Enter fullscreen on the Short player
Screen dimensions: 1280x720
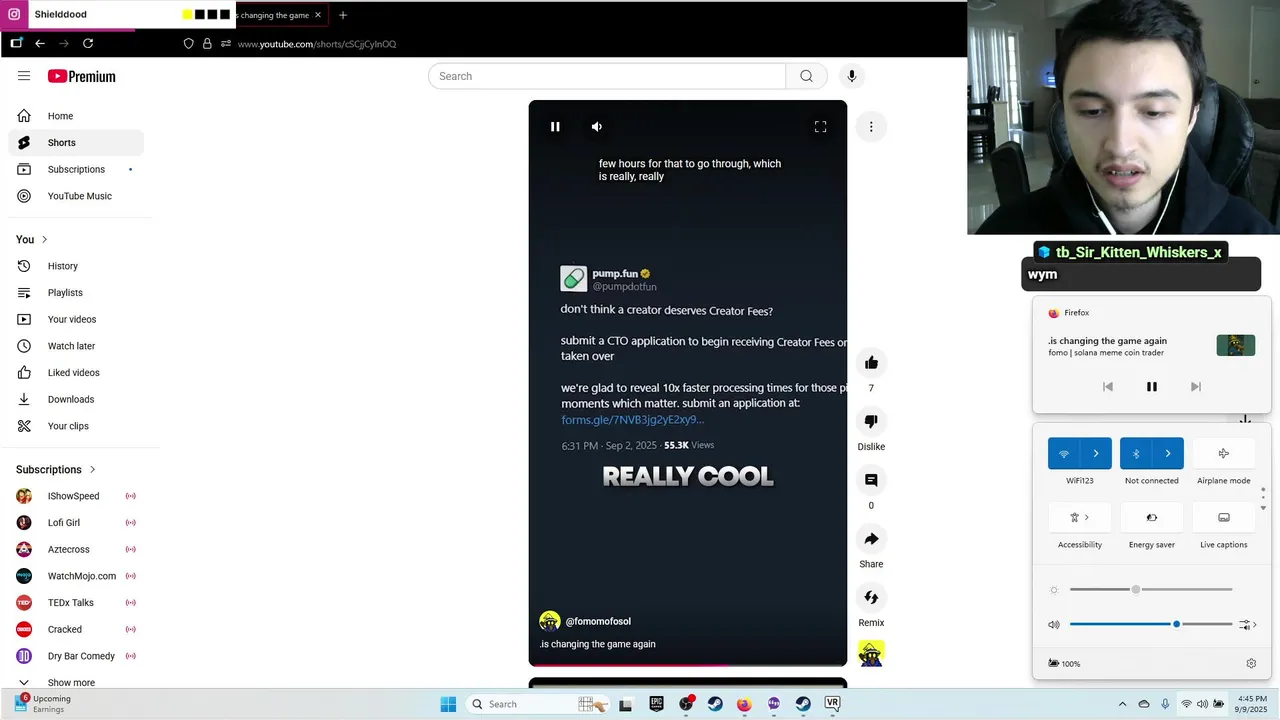coord(820,127)
